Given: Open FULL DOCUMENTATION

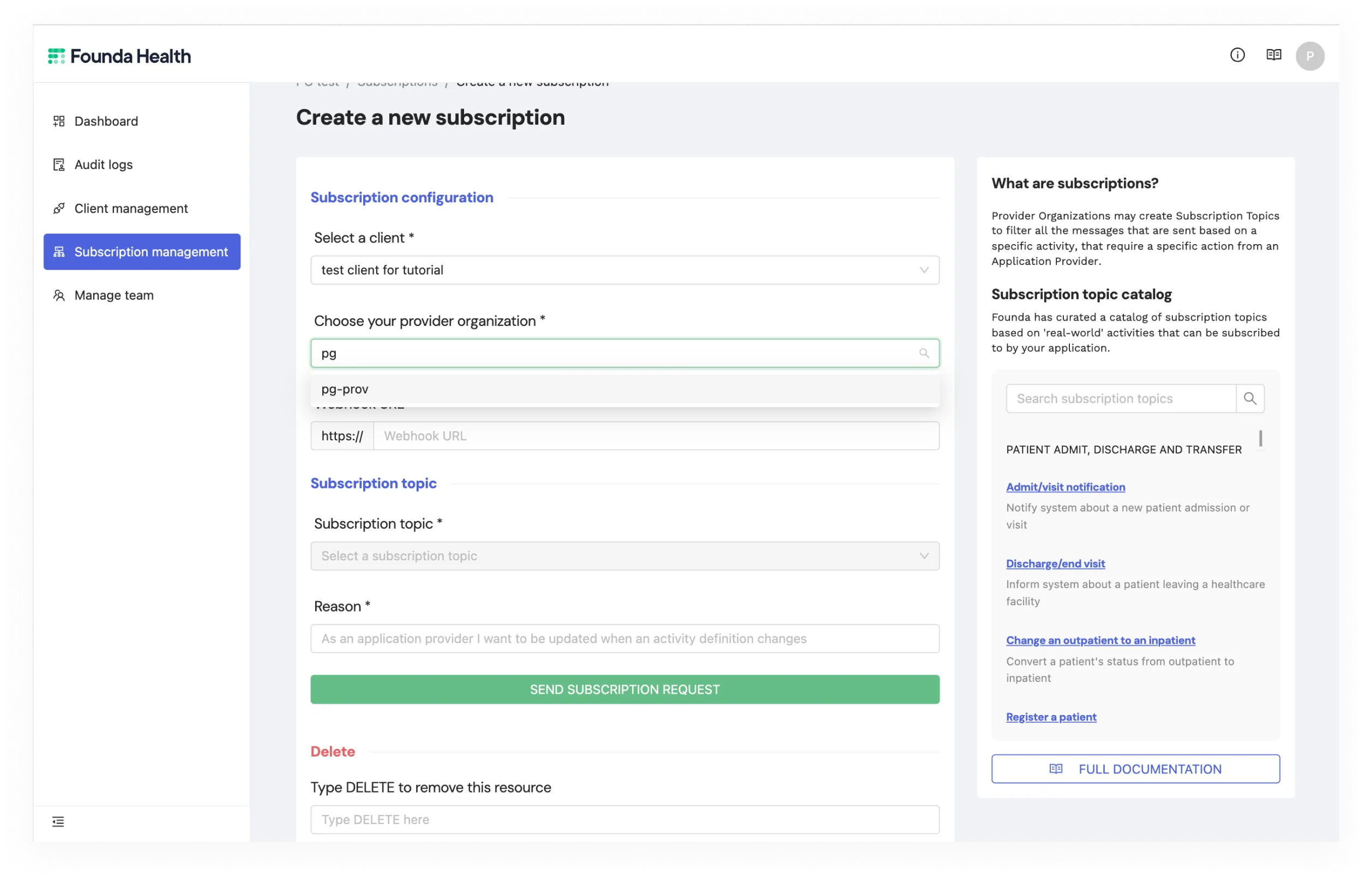Looking at the screenshot, I should tap(1135, 769).
